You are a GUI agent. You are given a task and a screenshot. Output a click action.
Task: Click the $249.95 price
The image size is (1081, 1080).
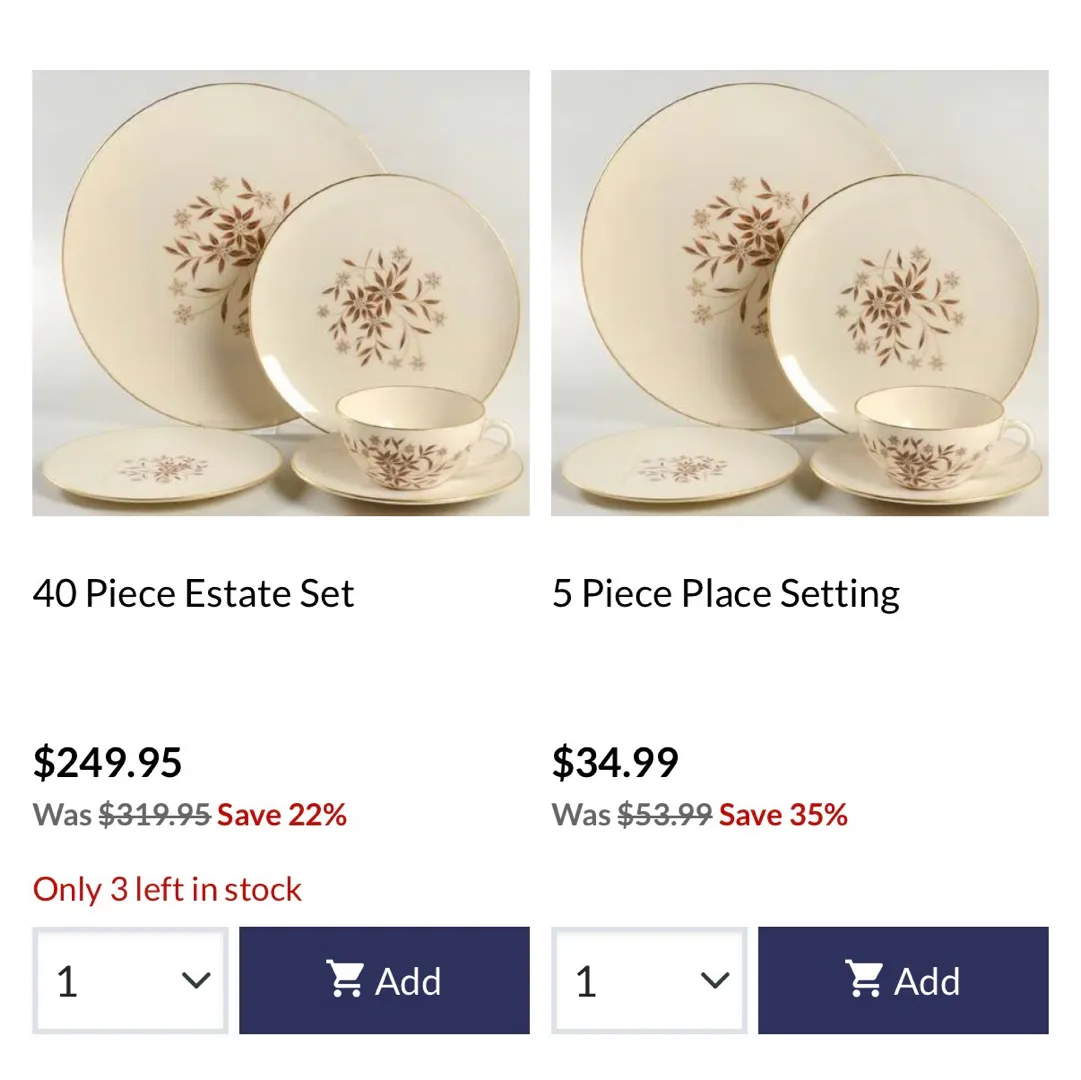[107, 763]
